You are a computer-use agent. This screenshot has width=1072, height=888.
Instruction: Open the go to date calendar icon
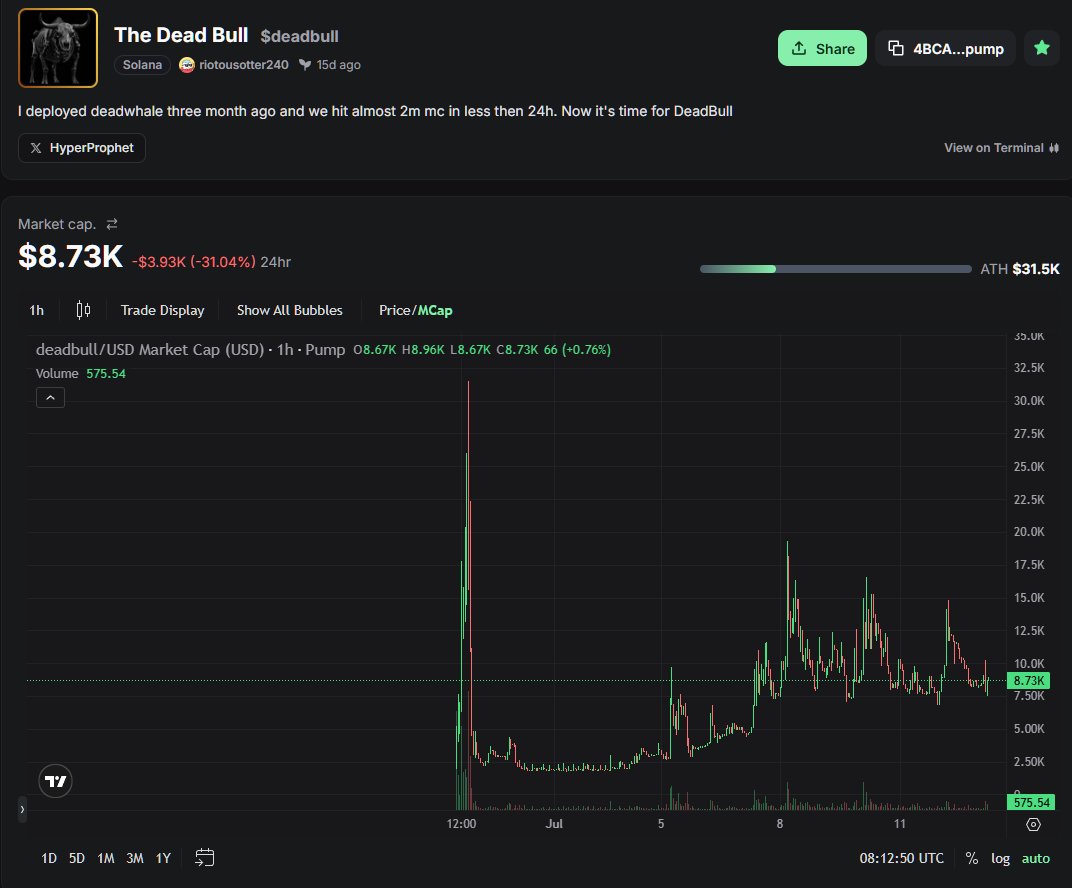pyautogui.click(x=204, y=858)
